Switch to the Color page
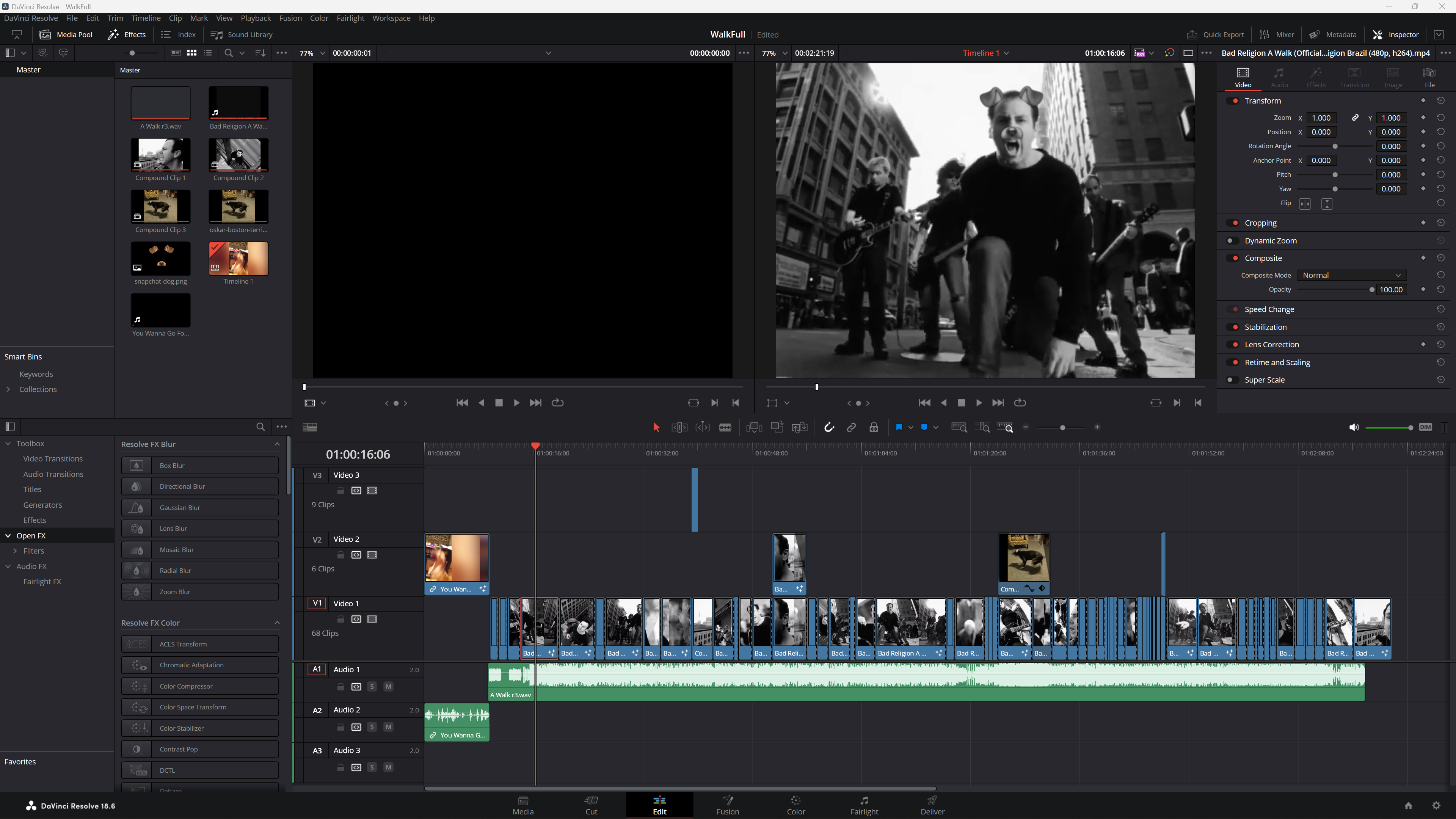 pyautogui.click(x=796, y=805)
